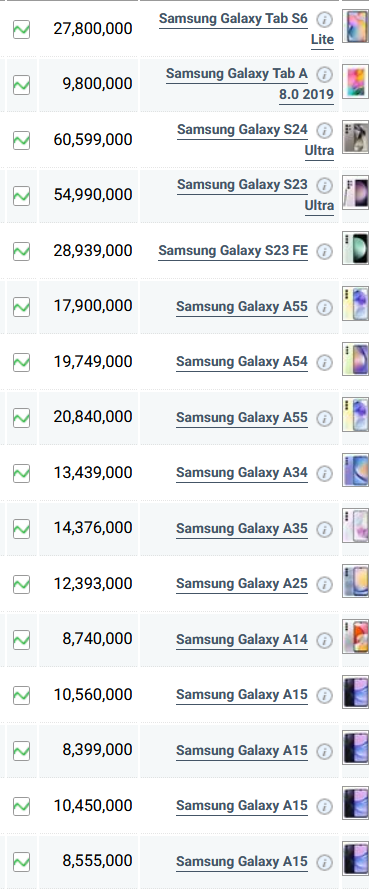Open info icon for Samsung Galaxy A14

(x=324, y=640)
